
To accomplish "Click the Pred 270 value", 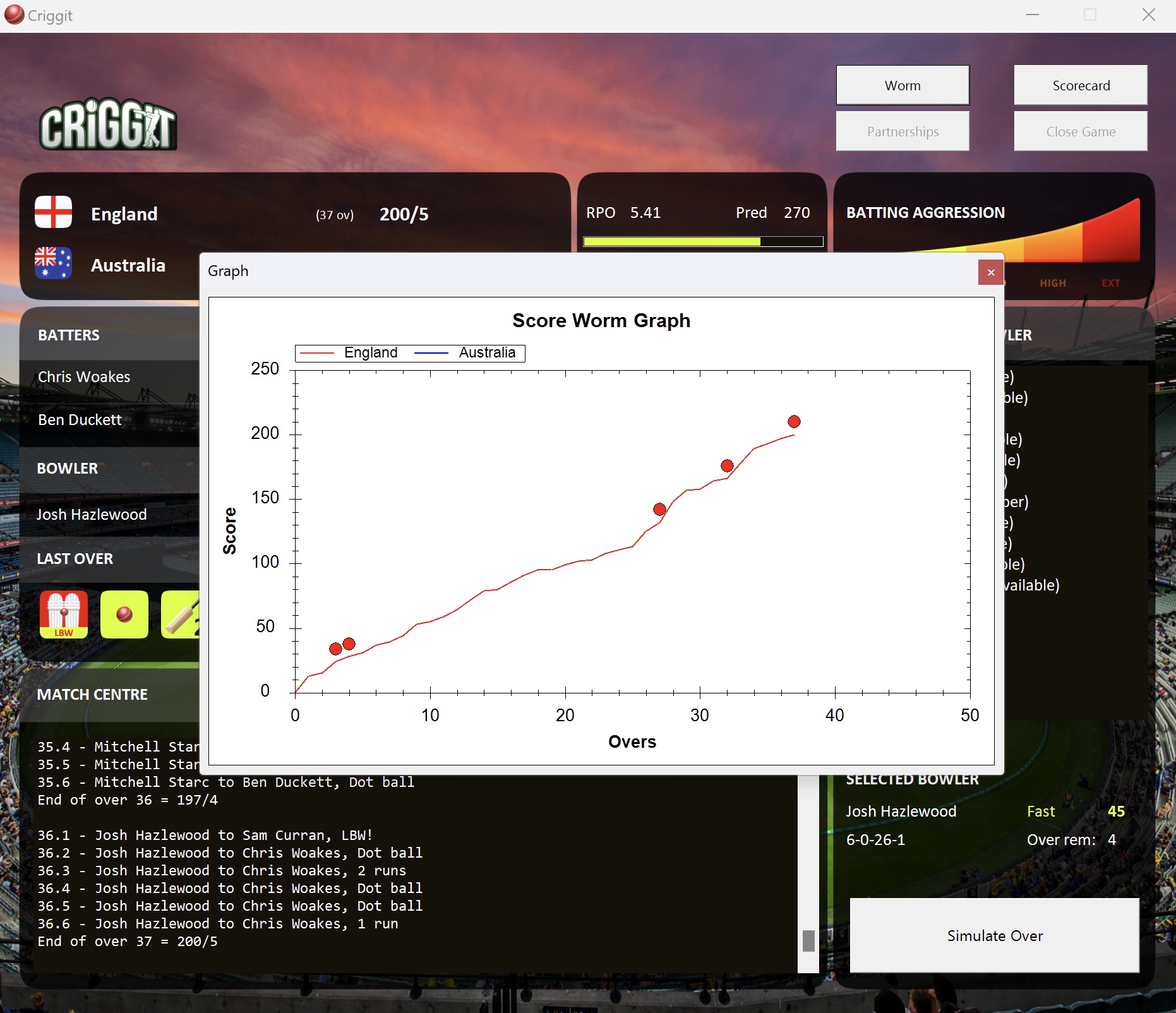I will [x=797, y=213].
